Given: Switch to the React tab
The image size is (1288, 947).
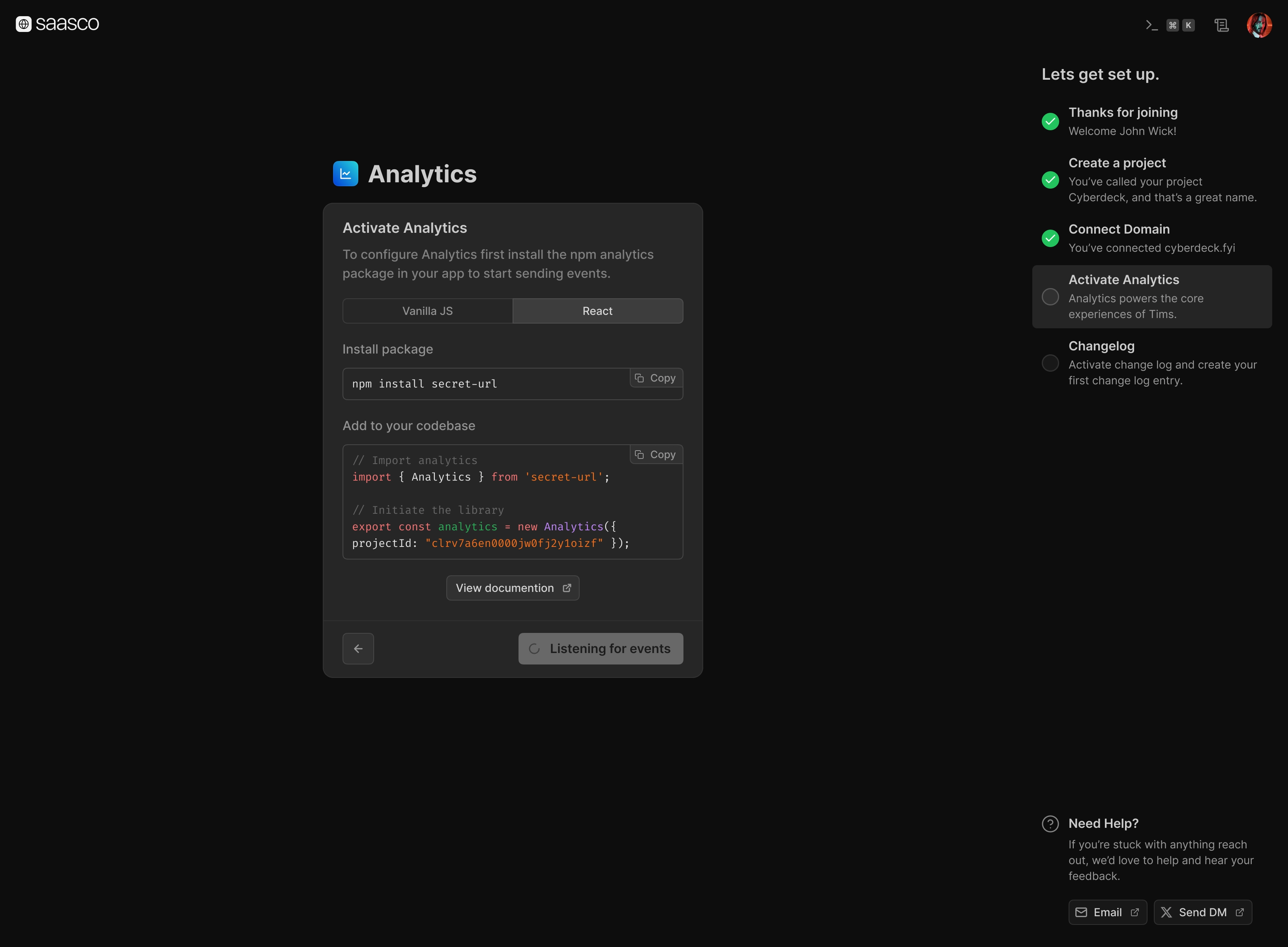Looking at the screenshot, I should click(597, 311).
